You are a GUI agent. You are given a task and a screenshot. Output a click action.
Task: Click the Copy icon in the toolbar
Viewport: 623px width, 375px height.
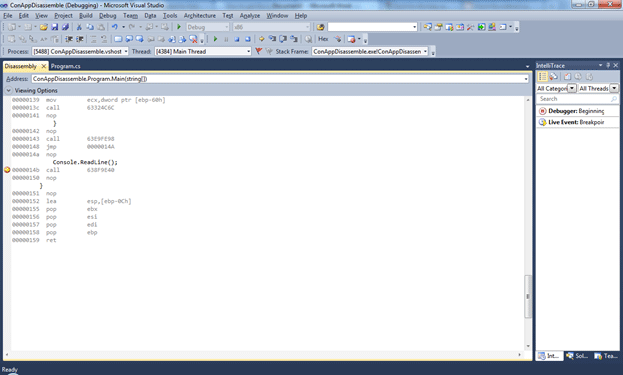coord(90,27)
